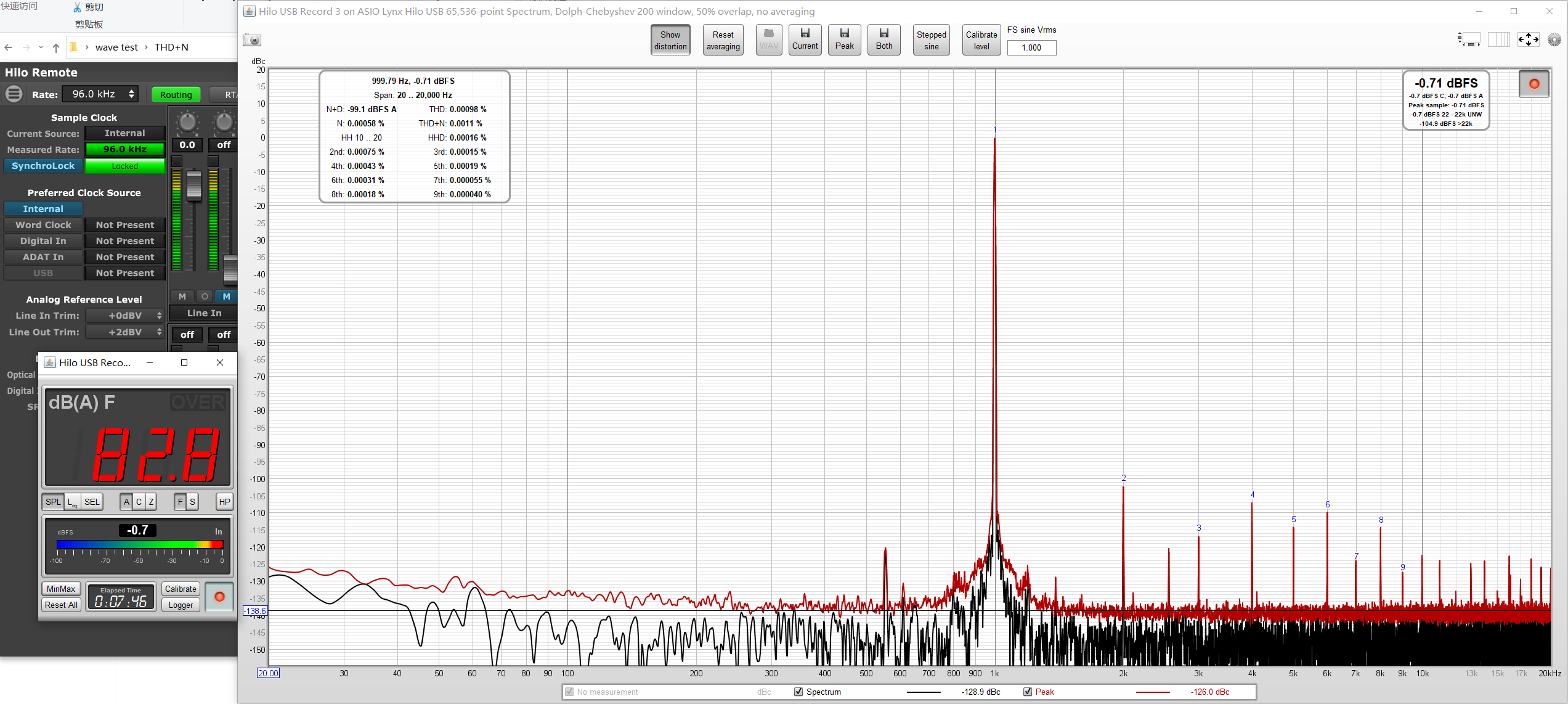
Task: Toggle Stepped sine mode
Action: [x=931, y=40]
